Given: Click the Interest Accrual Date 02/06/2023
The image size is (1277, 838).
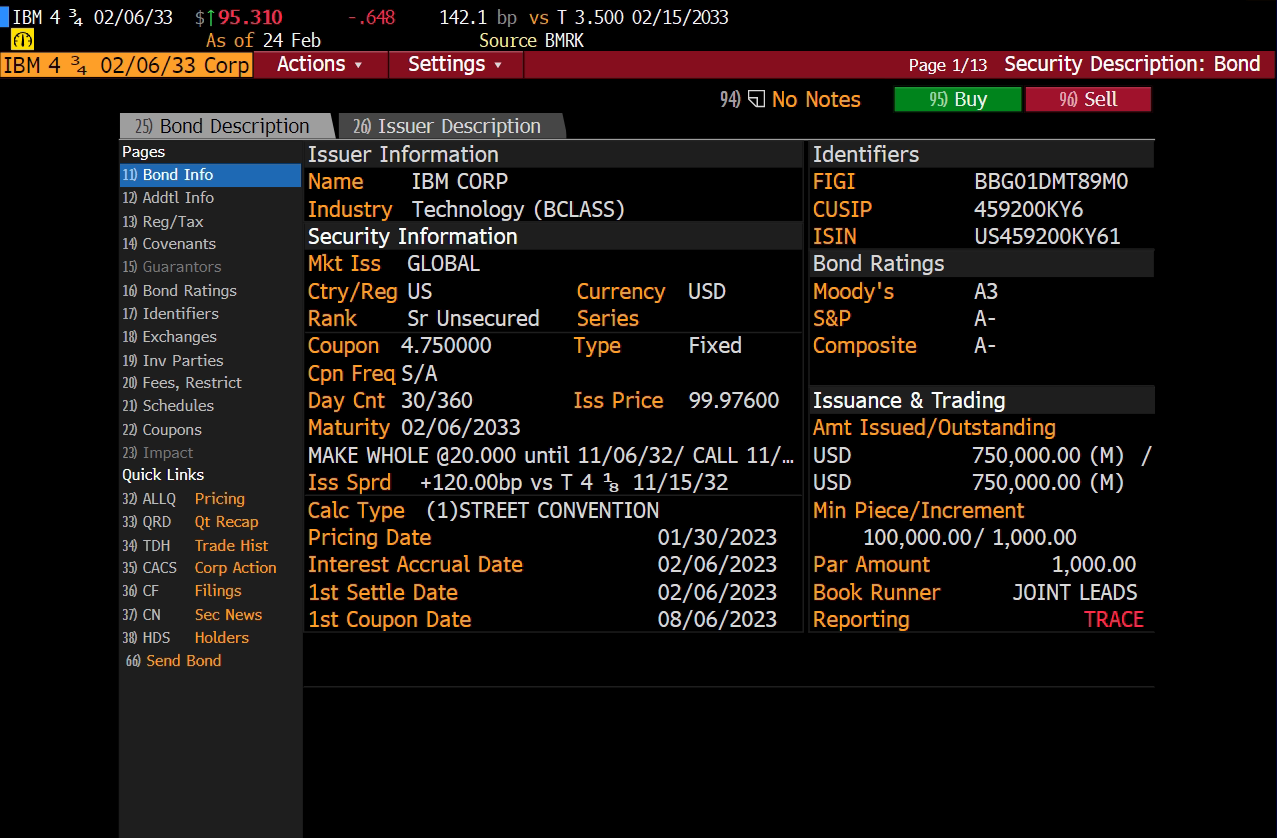Looking at the screenshot, I should coord(717,565).
